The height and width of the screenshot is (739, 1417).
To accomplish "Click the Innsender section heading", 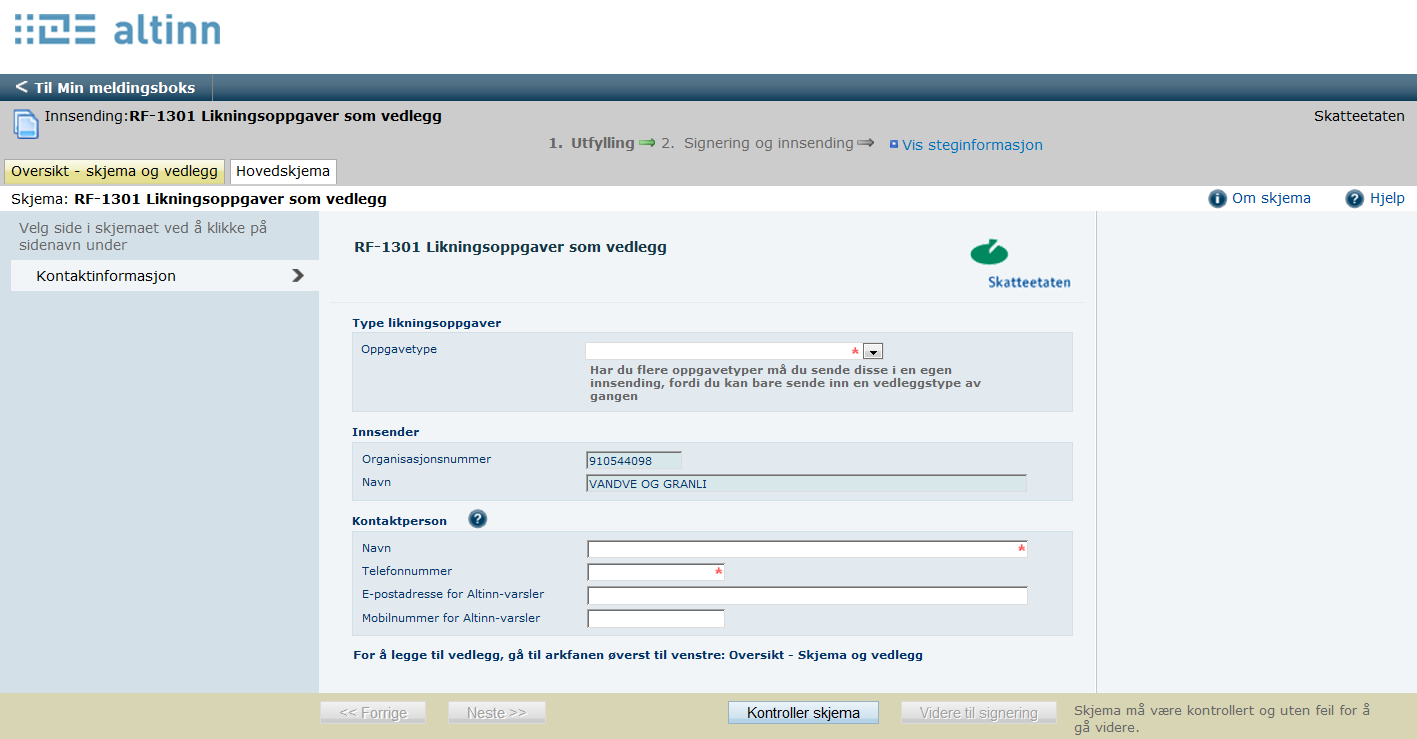I will [x=386, y=432].
